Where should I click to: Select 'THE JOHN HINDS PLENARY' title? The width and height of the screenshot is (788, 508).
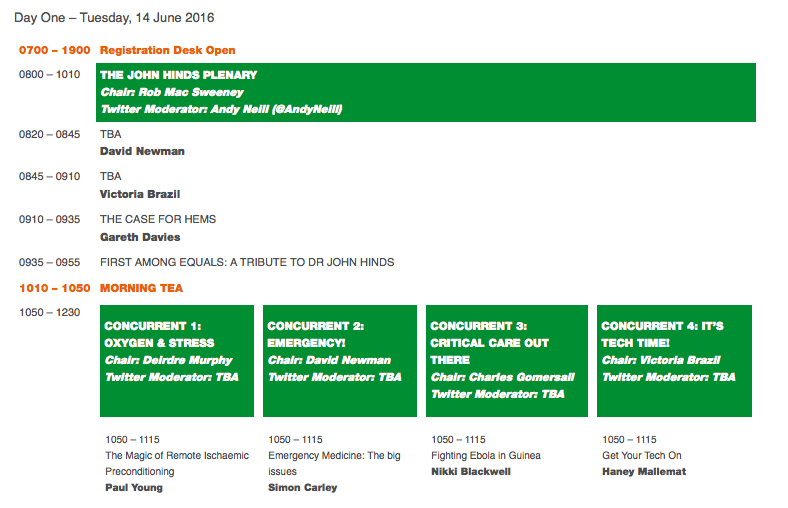coord(178,75)
